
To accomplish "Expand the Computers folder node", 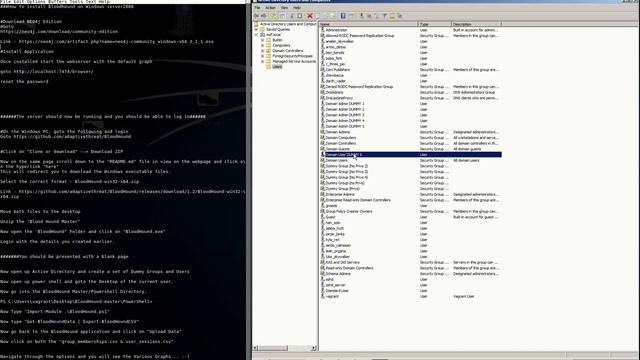I will coord(262,45).
